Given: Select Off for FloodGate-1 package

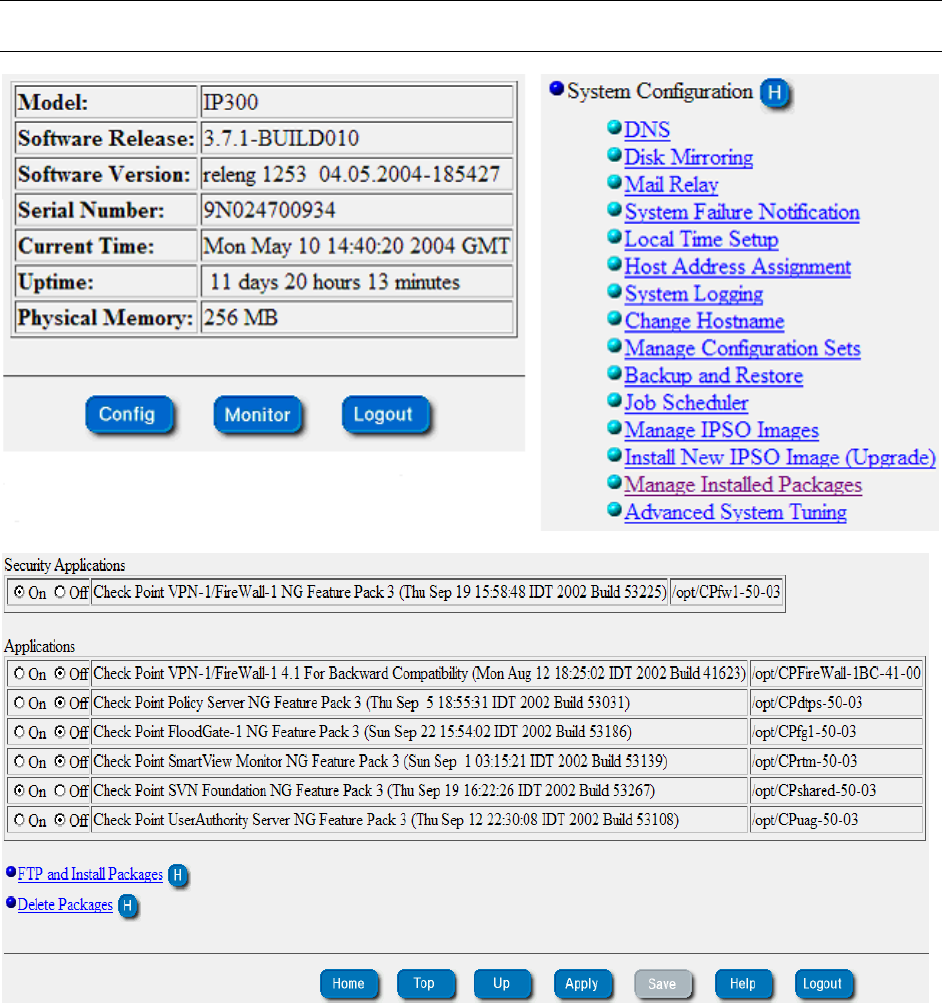Looking at the screenshot, I should click(x=59, y=731).
